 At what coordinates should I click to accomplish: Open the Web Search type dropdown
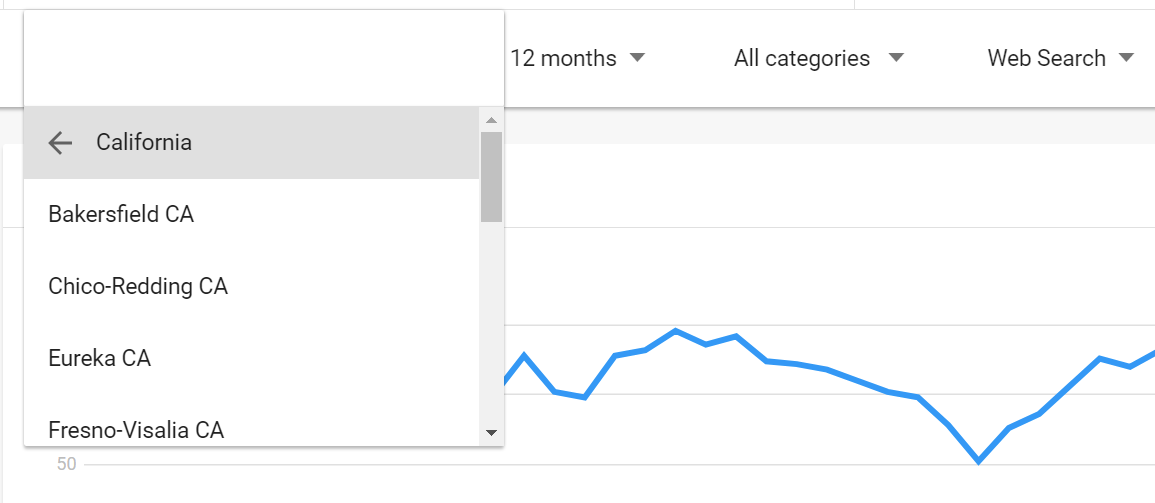click(x=1060, y=57)
